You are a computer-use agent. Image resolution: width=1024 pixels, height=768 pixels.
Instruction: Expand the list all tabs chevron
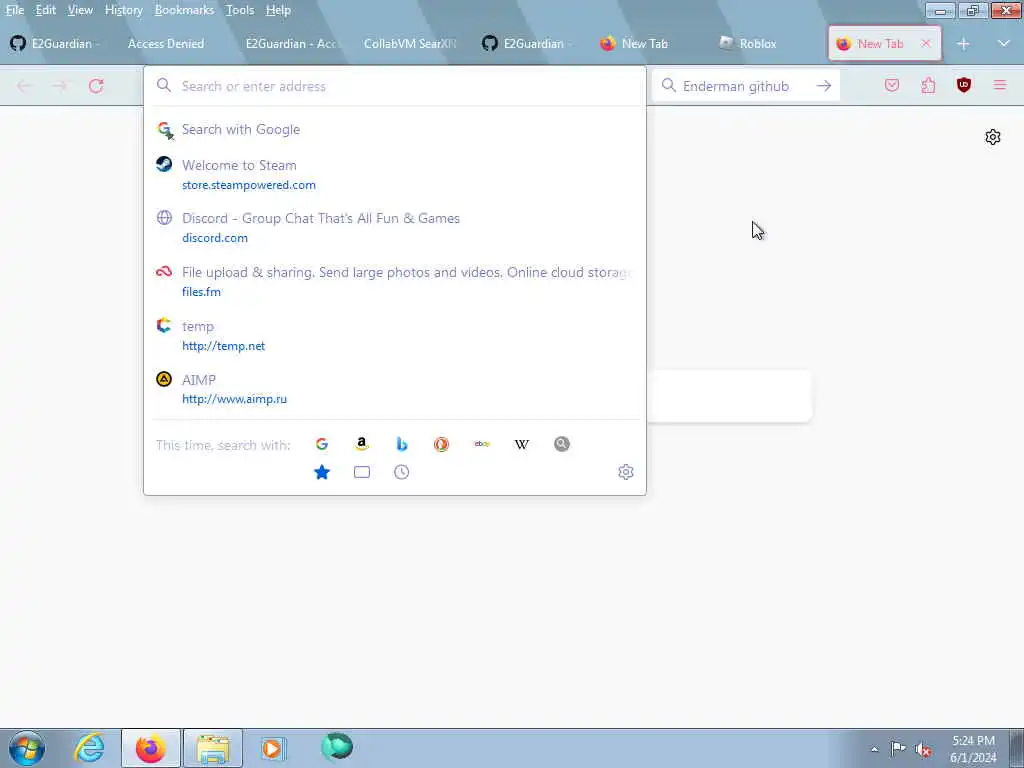click(1004, 44)
